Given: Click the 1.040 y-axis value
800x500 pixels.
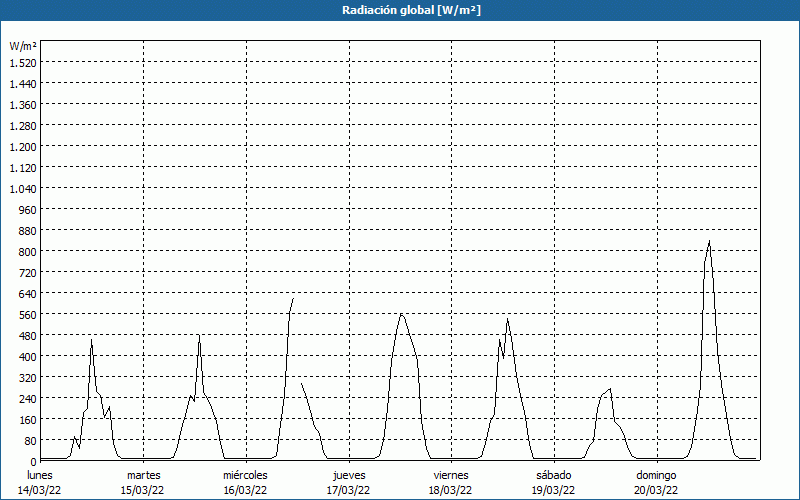Looking at the screenshot, I should pyautogui.click(x=23, y=188).
